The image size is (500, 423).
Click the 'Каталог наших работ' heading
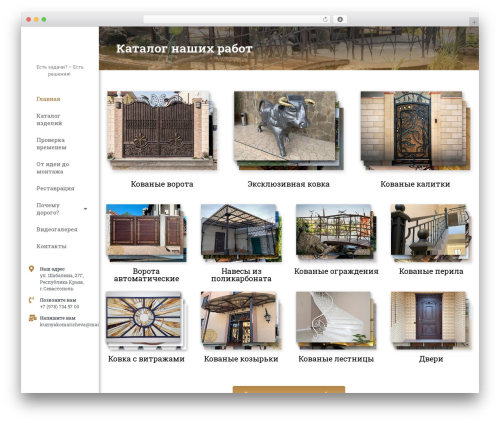(x=184, y=49)
